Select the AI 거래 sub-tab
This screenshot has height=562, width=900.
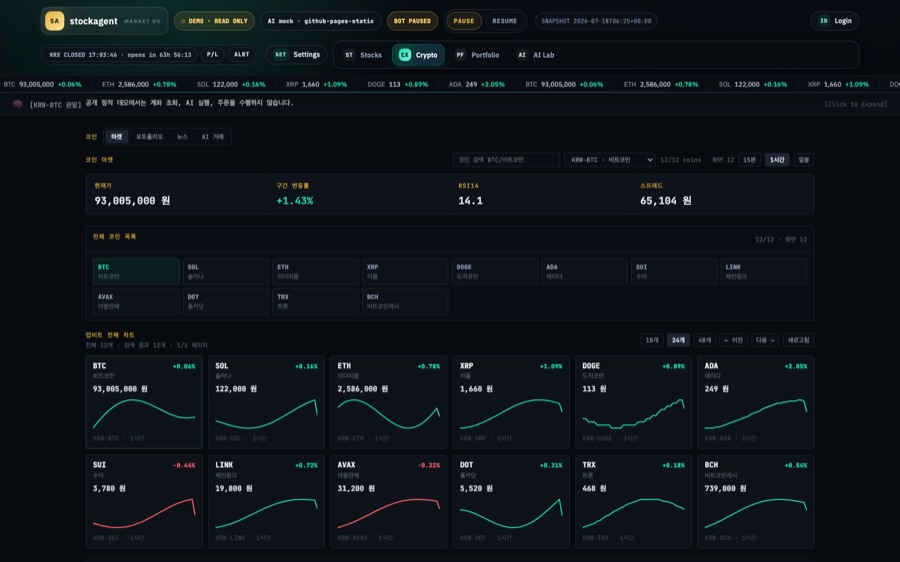coord(212,137)
